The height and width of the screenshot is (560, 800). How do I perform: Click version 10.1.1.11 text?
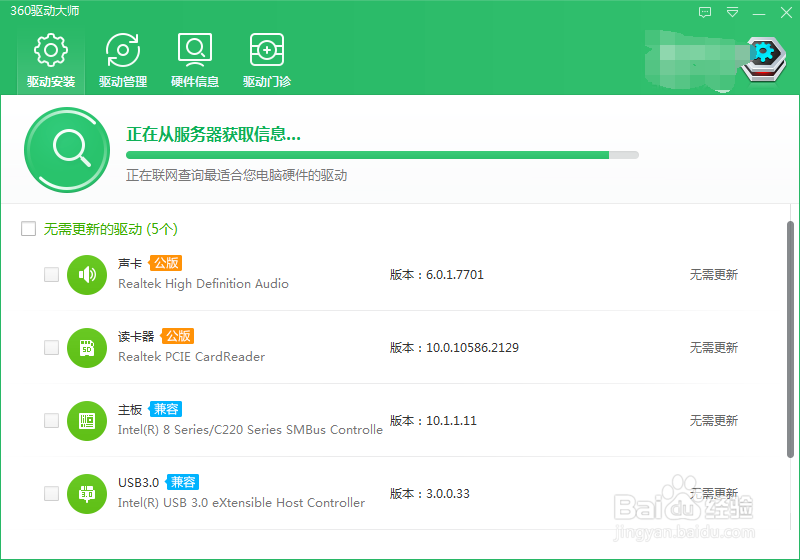click(x=433, y=421)
